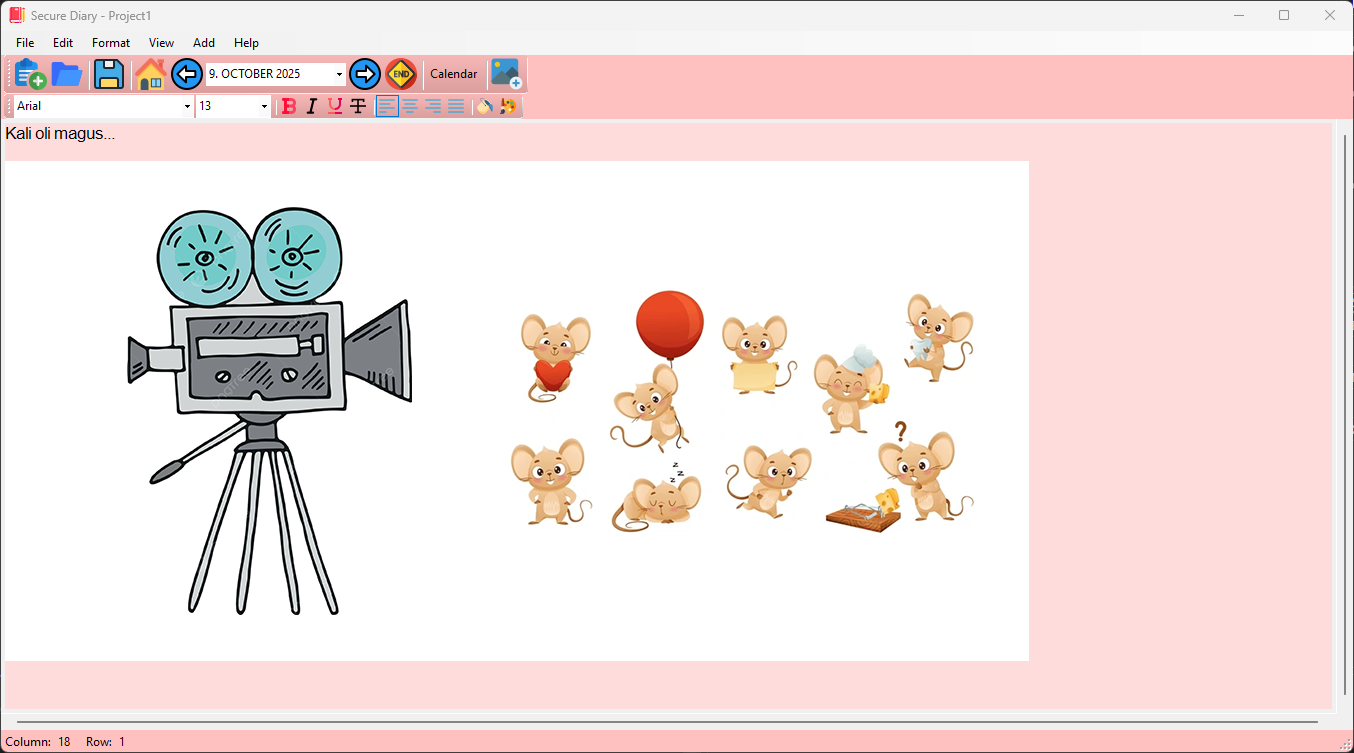
Task: Click the Calendar button
Action: 454,74
